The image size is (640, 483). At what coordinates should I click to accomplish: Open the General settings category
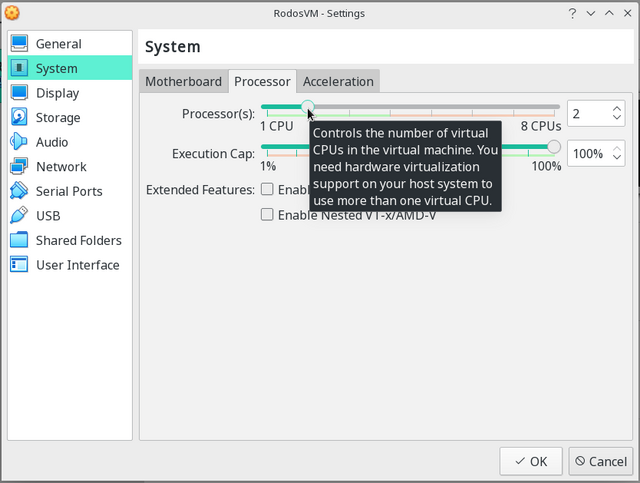58,44
